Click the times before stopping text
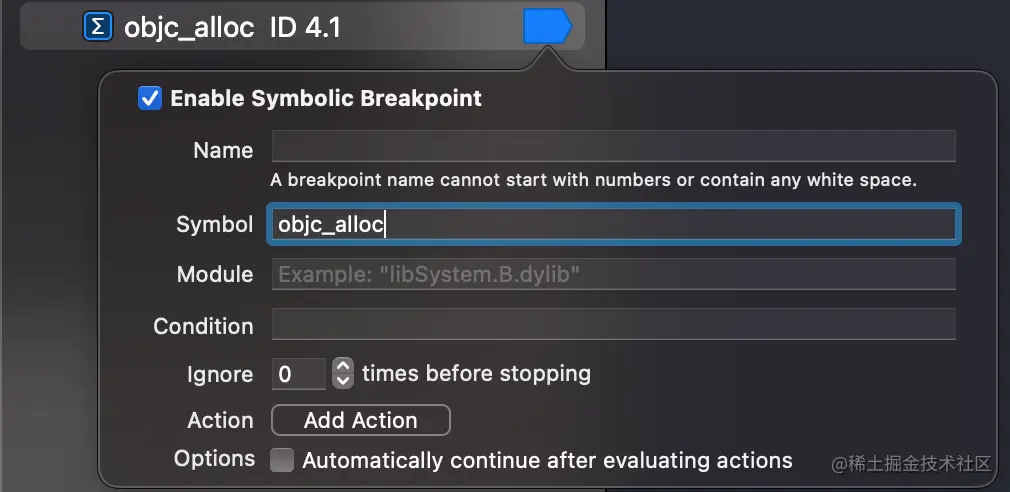 [477, 374]
